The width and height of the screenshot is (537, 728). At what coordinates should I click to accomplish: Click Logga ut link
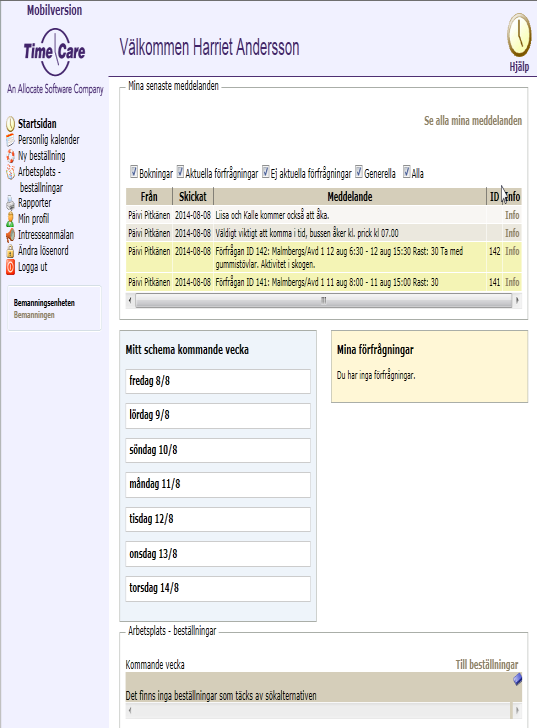tap(32, 267)
